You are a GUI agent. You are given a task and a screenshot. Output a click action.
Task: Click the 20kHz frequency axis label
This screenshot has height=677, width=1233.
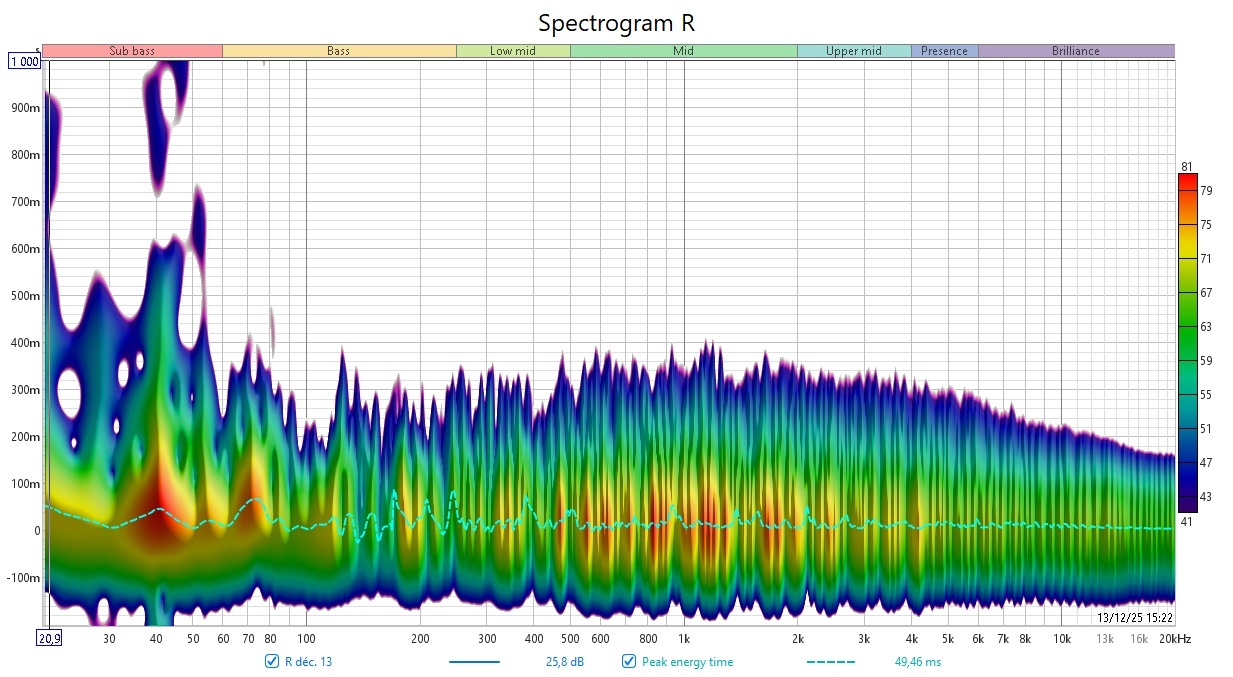tap(1173, 638)
